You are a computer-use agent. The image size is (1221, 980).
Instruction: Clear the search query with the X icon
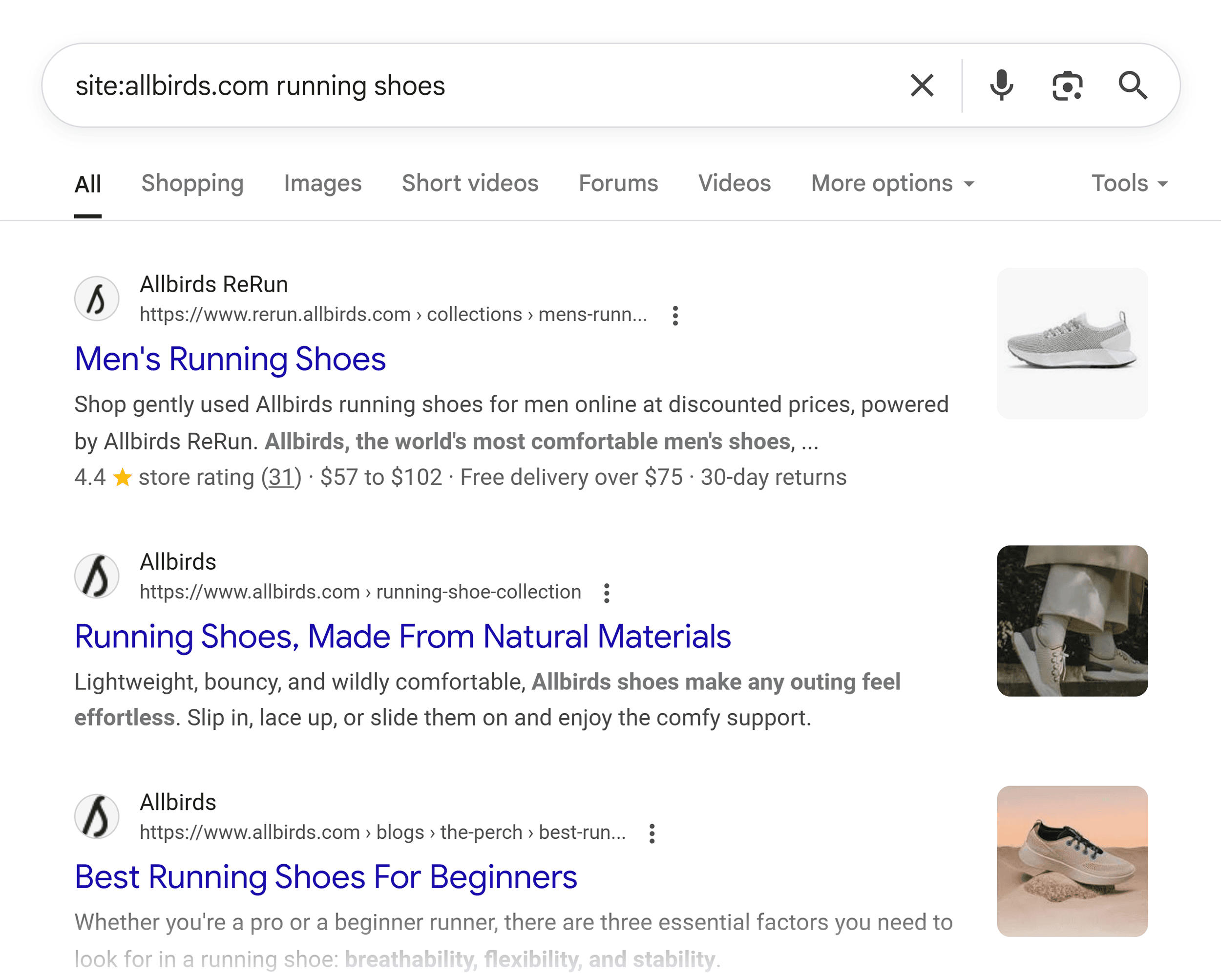click(x=922, y=85)
